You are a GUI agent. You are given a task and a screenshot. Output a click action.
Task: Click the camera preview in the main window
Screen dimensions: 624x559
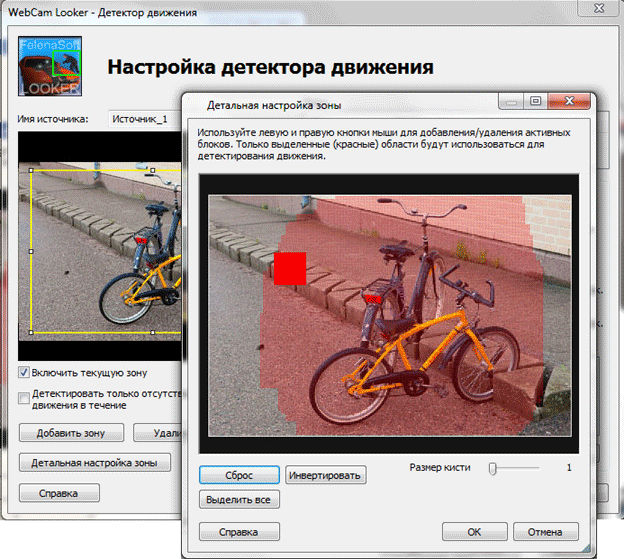click(99, 246)
